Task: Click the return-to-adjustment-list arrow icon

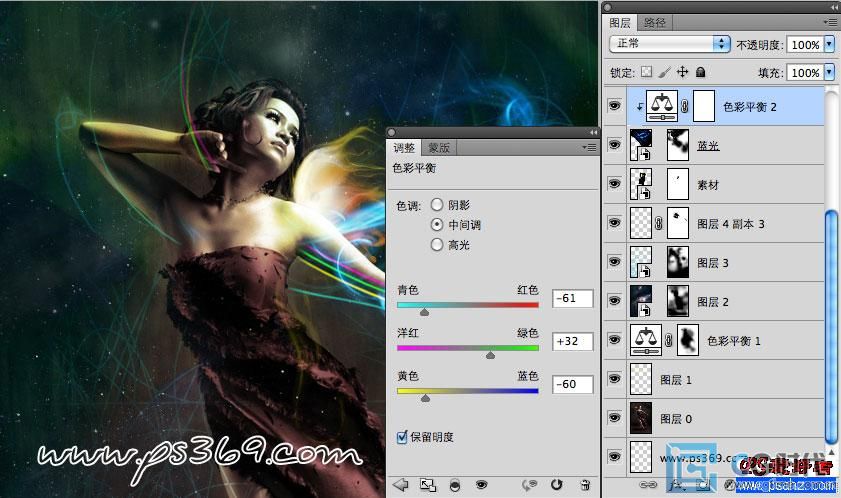Action: [400, 485]
